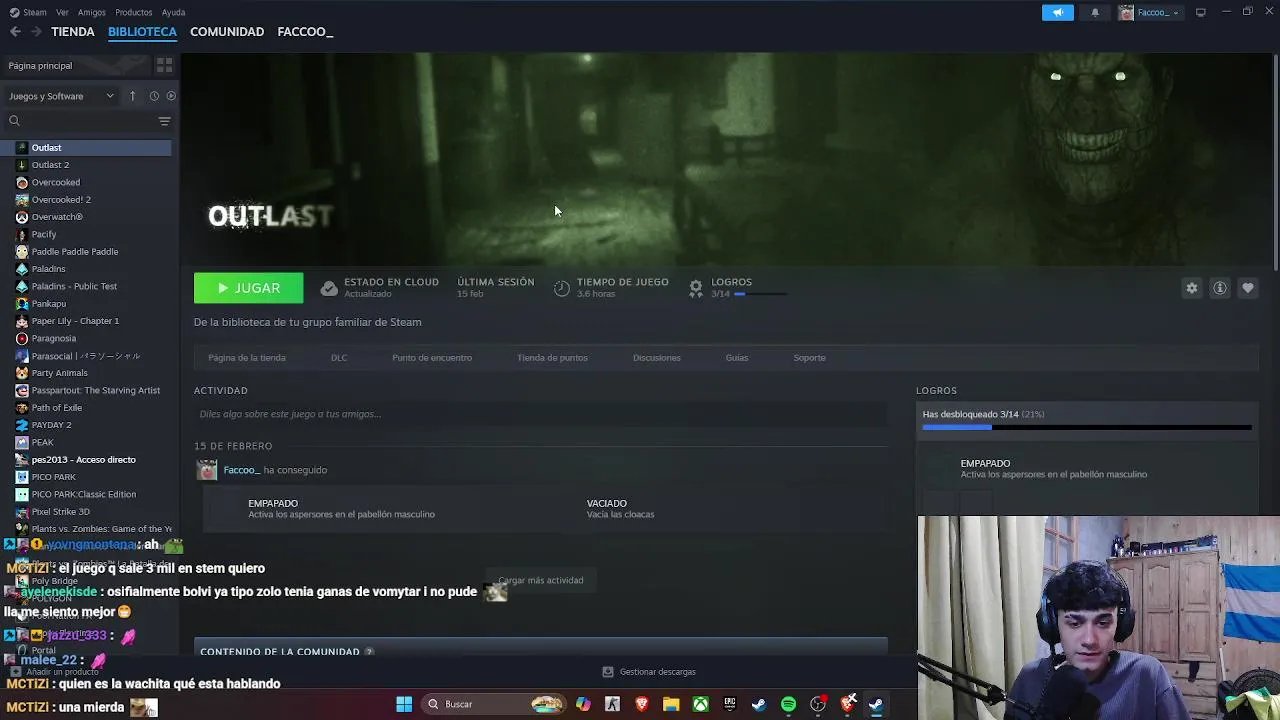The height and width of the screenshot is (720, 1280).
Task: Select Pacify in library list
Action: click(x=44, y=234)
